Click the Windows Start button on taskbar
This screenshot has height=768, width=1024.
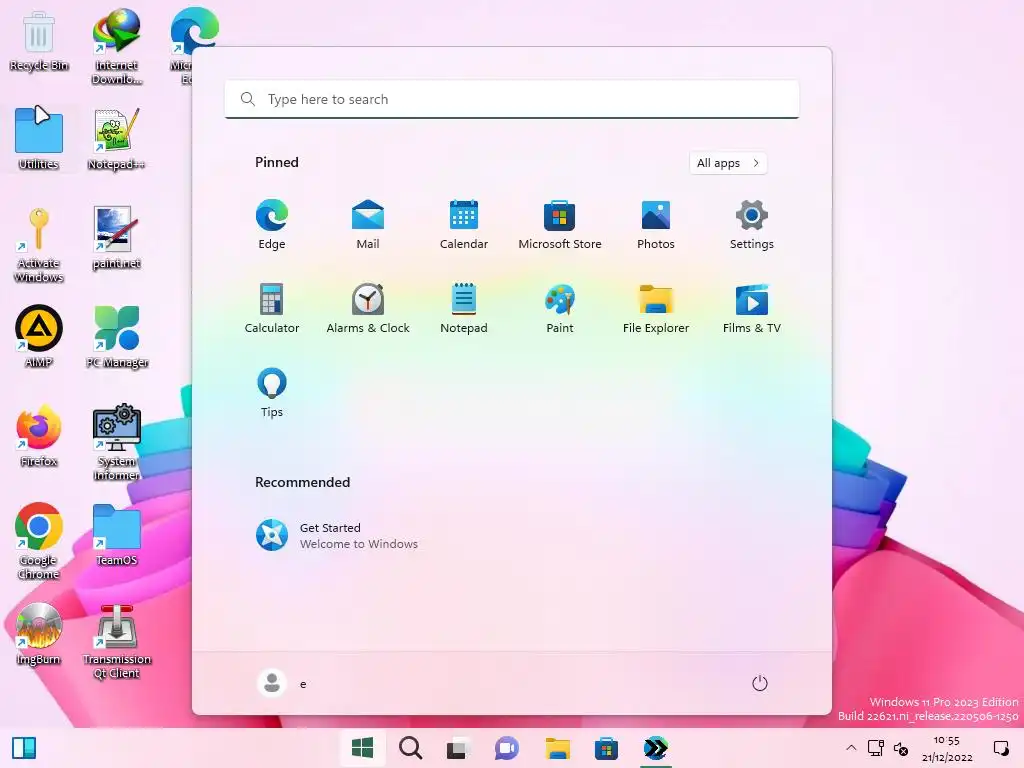[362, 748]
